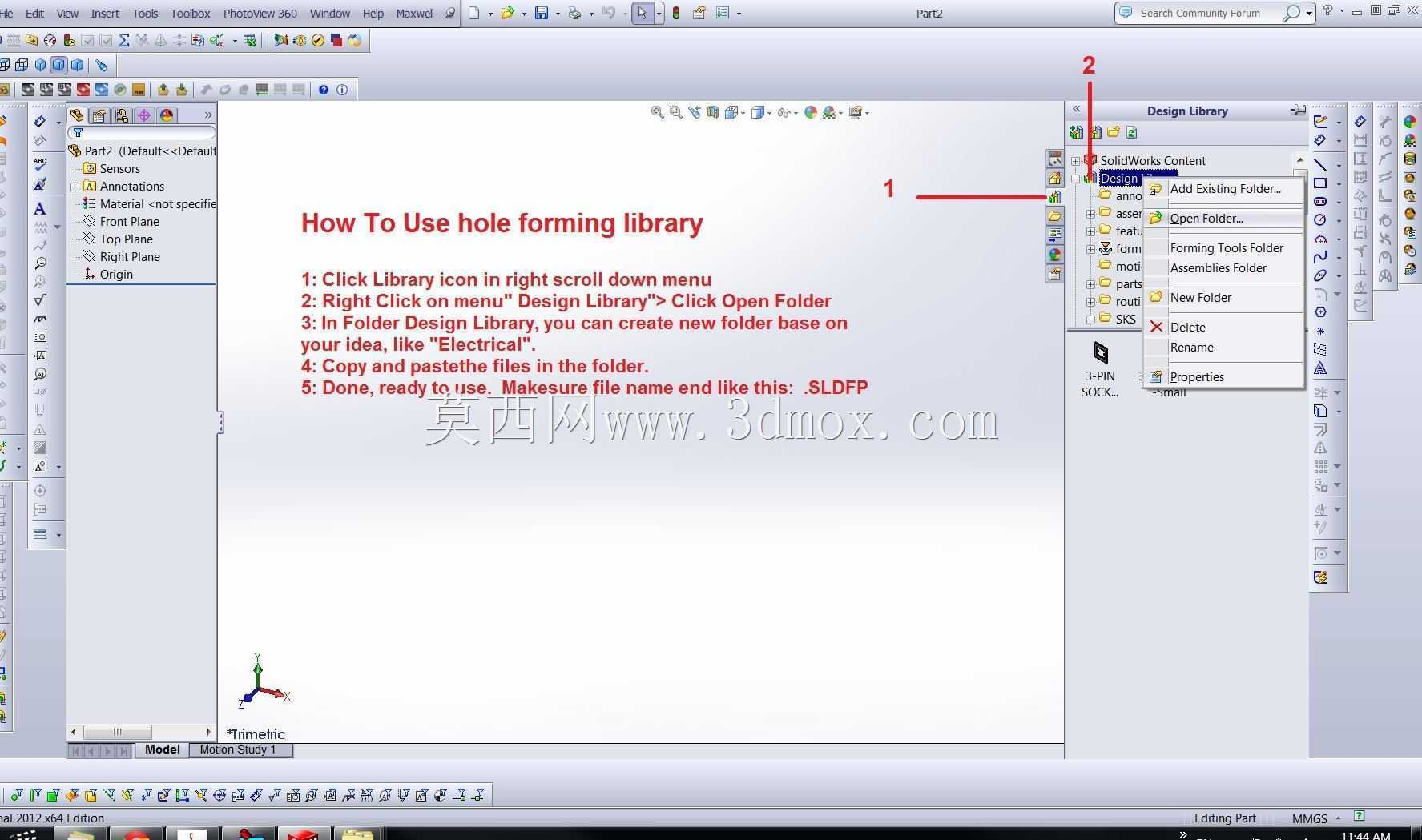Click the Rebuild traffic light icon
The height and width of the screenshot is (840, 1422).
pyautogui.click(x=676, y=13)
